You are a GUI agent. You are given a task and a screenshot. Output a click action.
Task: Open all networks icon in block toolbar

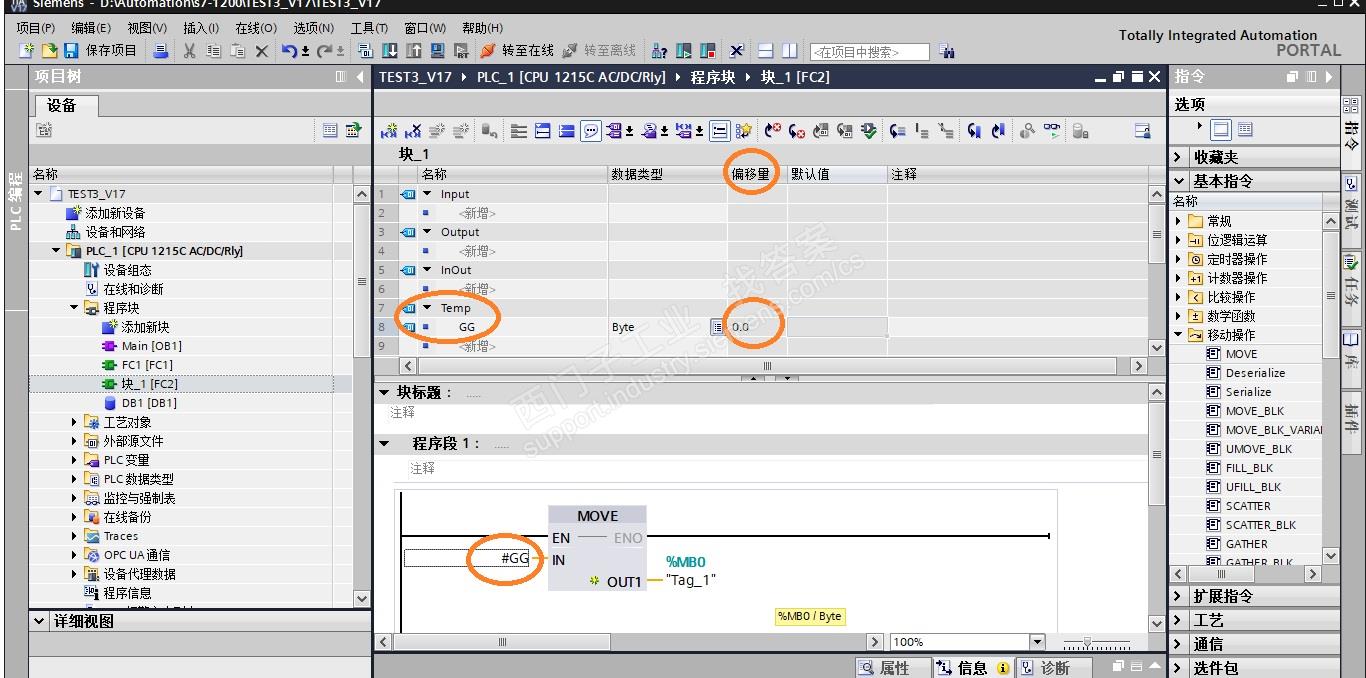point(542,131)
